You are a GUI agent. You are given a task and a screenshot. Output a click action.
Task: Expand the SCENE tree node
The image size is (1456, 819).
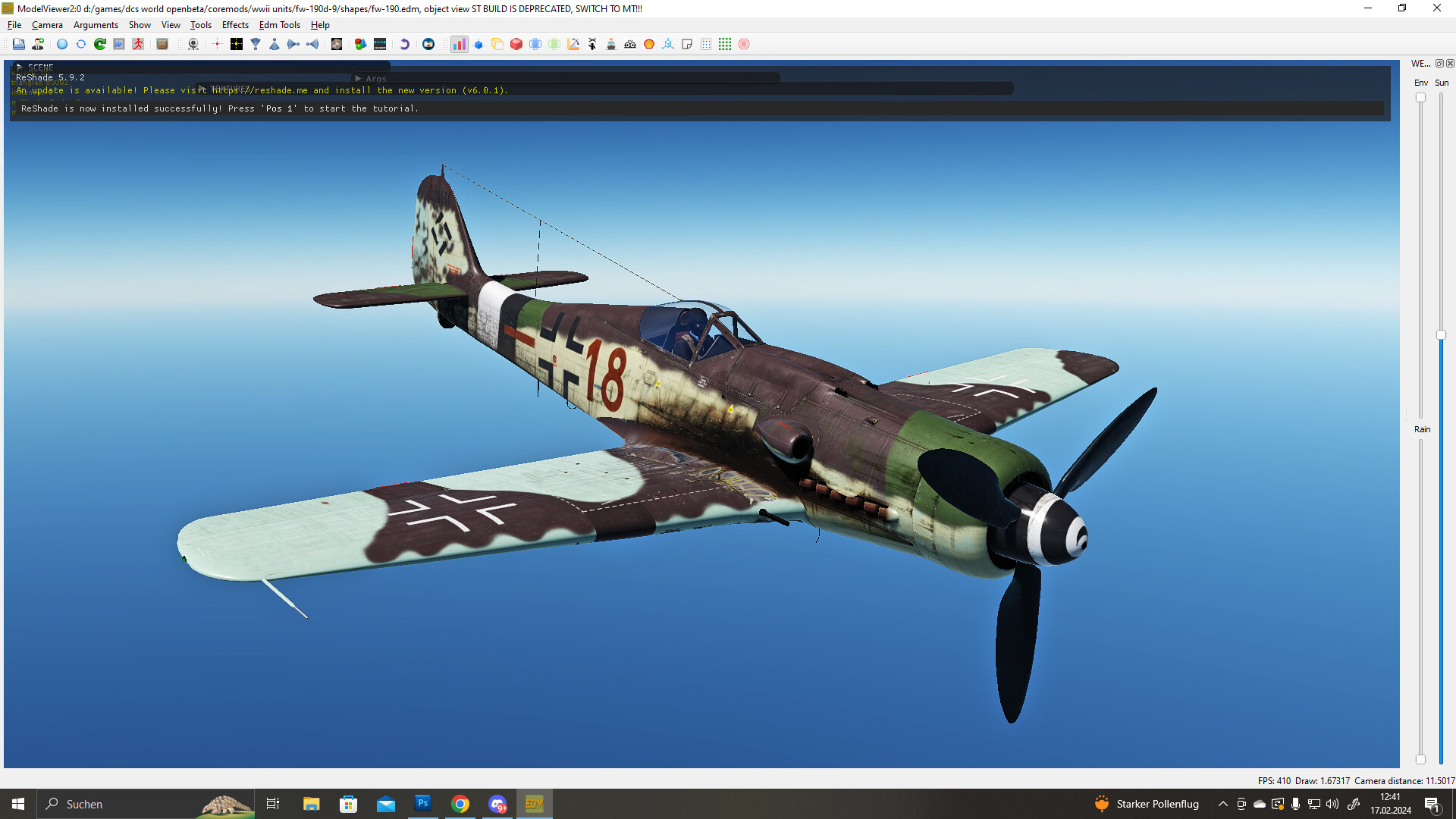coord(20,67)
